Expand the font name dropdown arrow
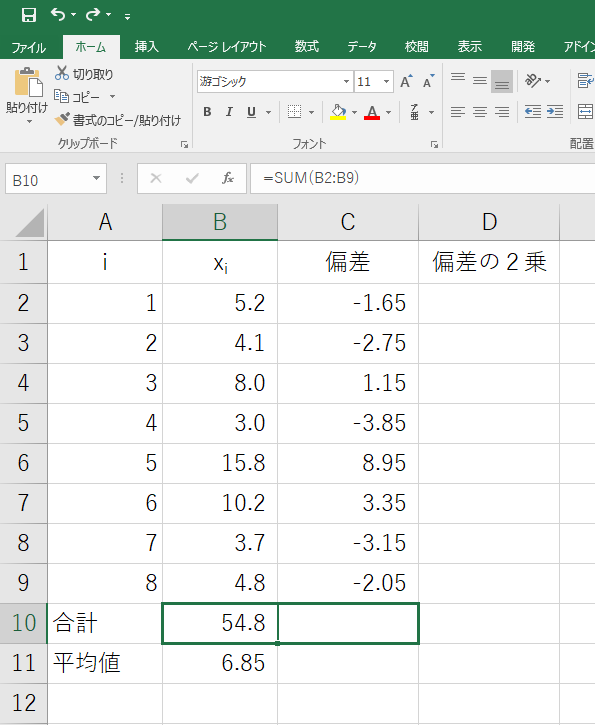595x725 pixels. pos(346,82)
